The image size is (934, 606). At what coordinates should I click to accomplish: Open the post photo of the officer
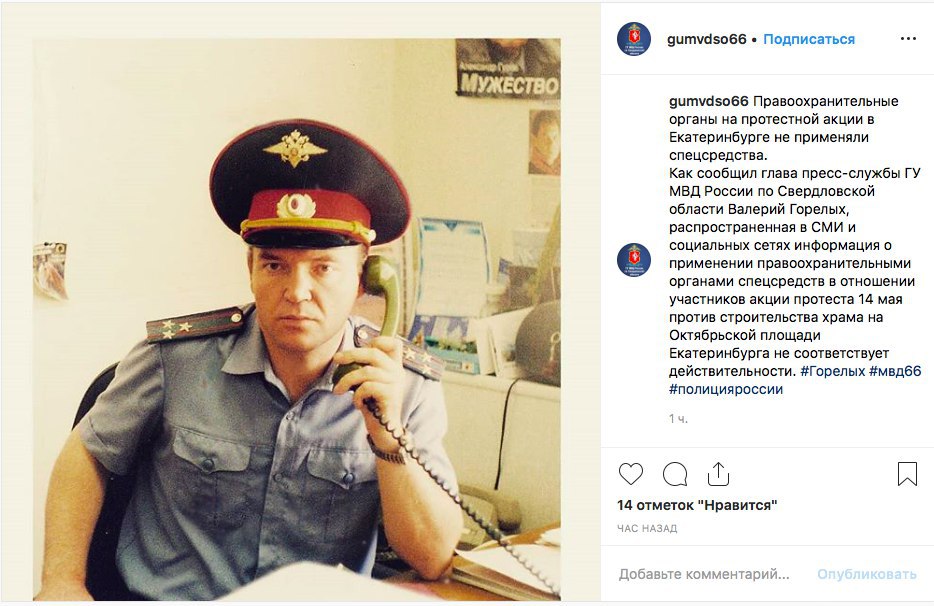pyautogui.click(x=297, y=319)
